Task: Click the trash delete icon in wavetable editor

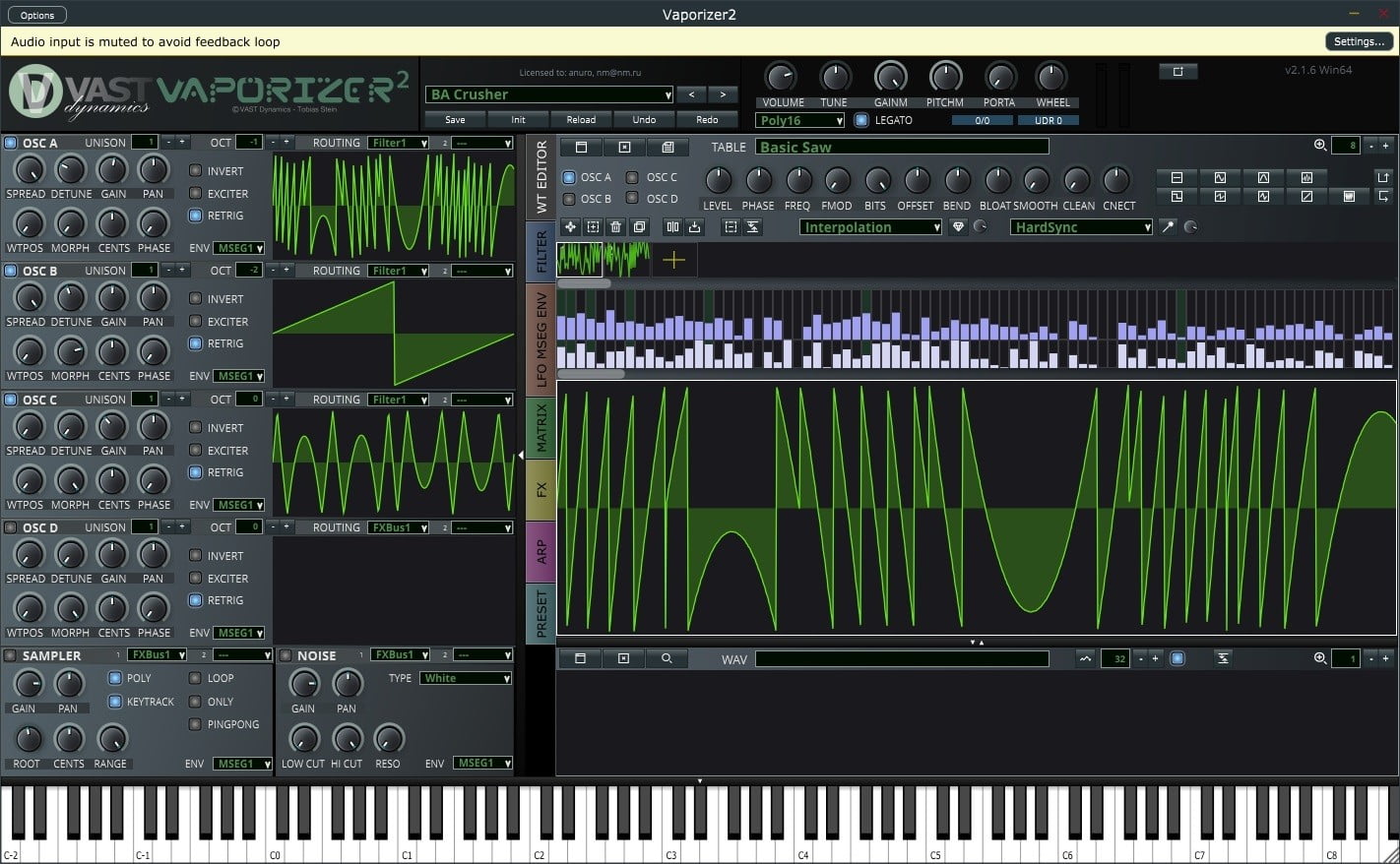Action: 616,227
